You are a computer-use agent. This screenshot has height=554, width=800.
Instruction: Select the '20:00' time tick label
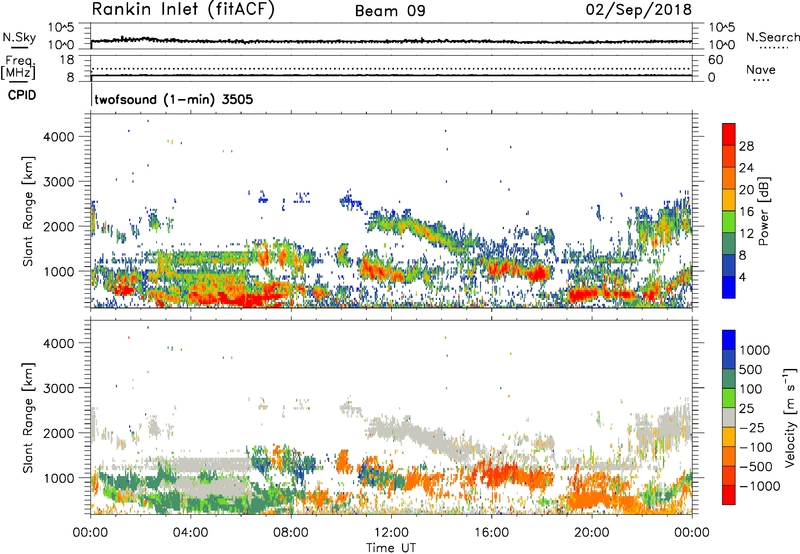pyautogui.click(x=591, y=533)
